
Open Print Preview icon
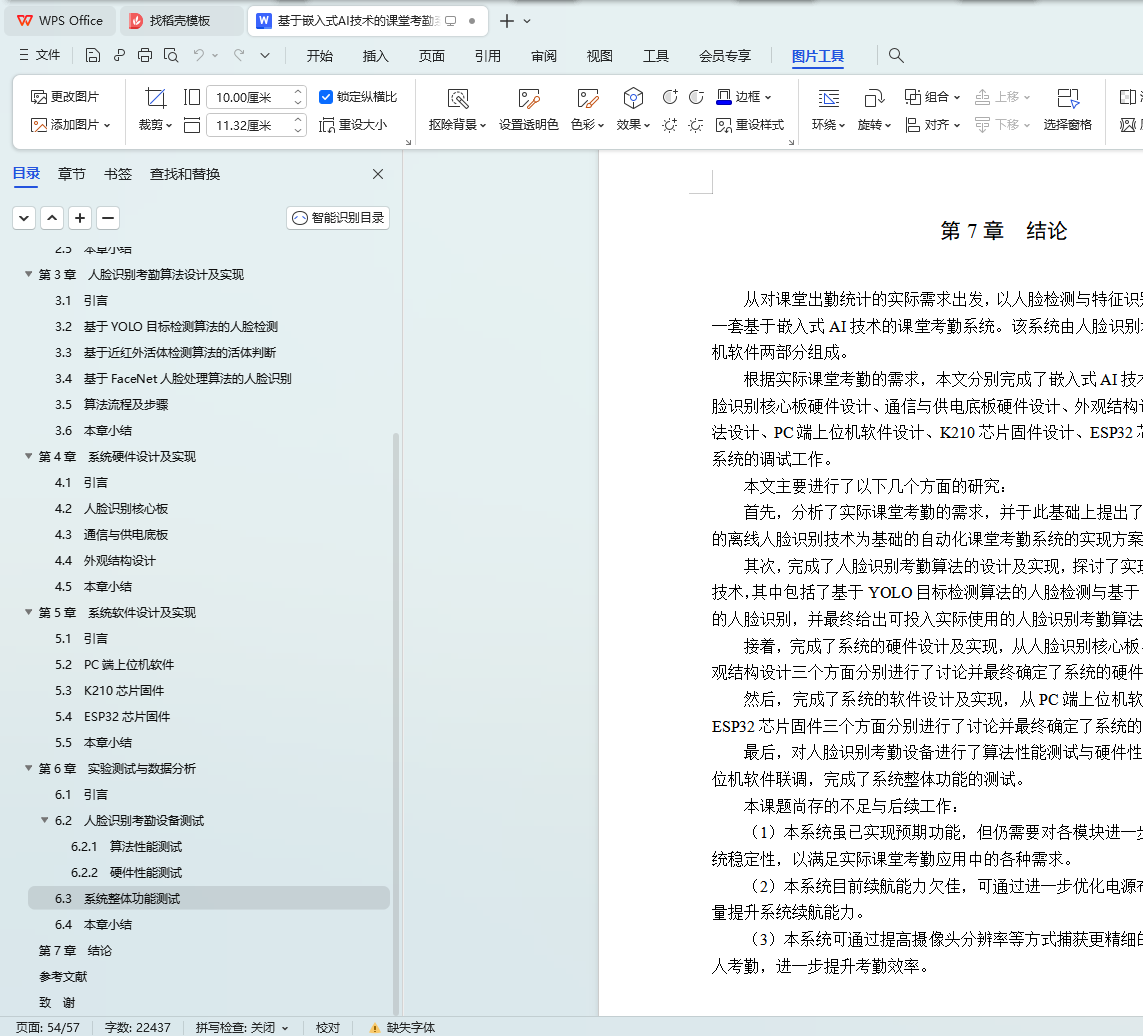[171, 55]
